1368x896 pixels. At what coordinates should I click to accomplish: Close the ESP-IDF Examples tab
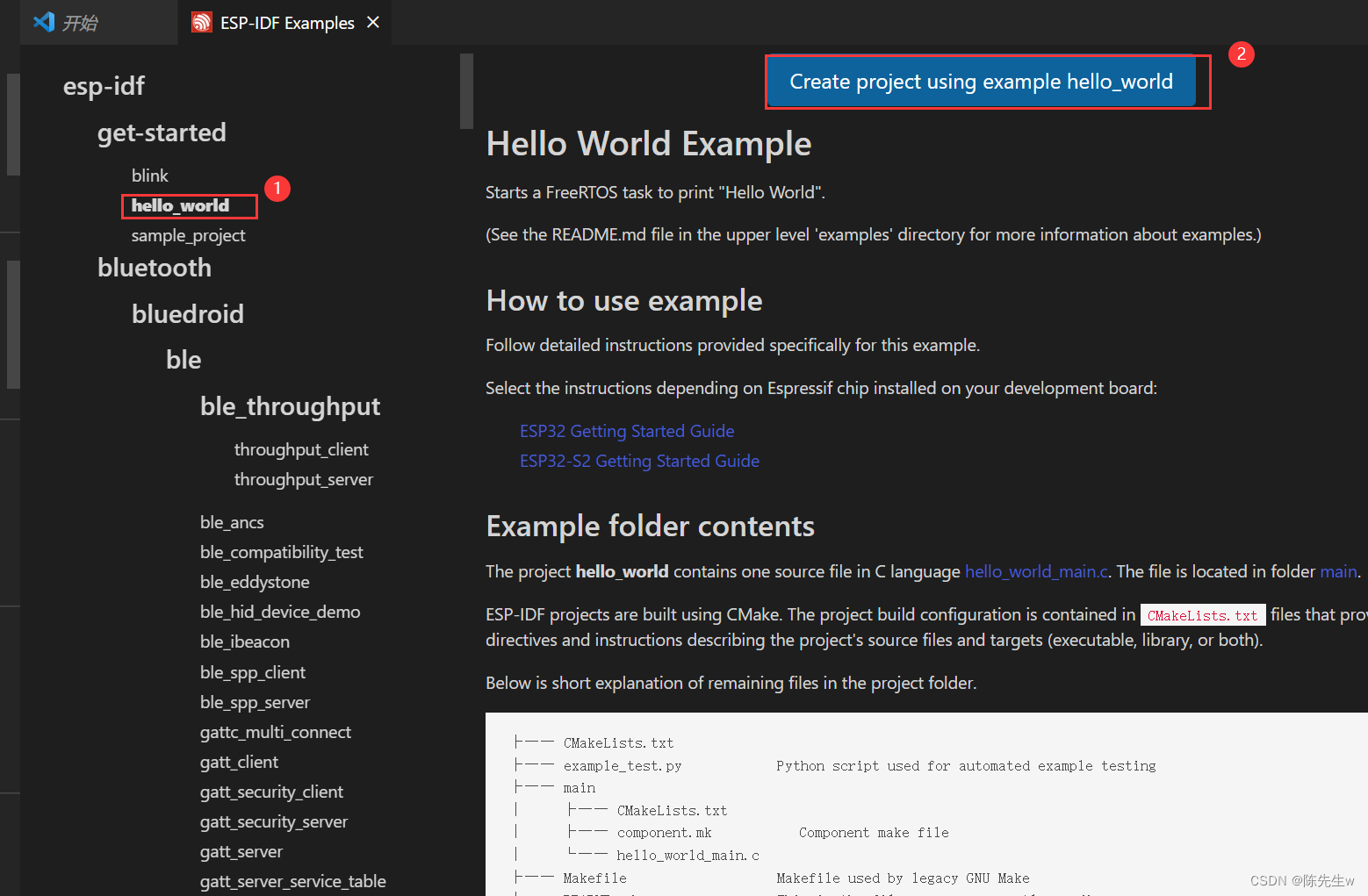pos(373,22)
